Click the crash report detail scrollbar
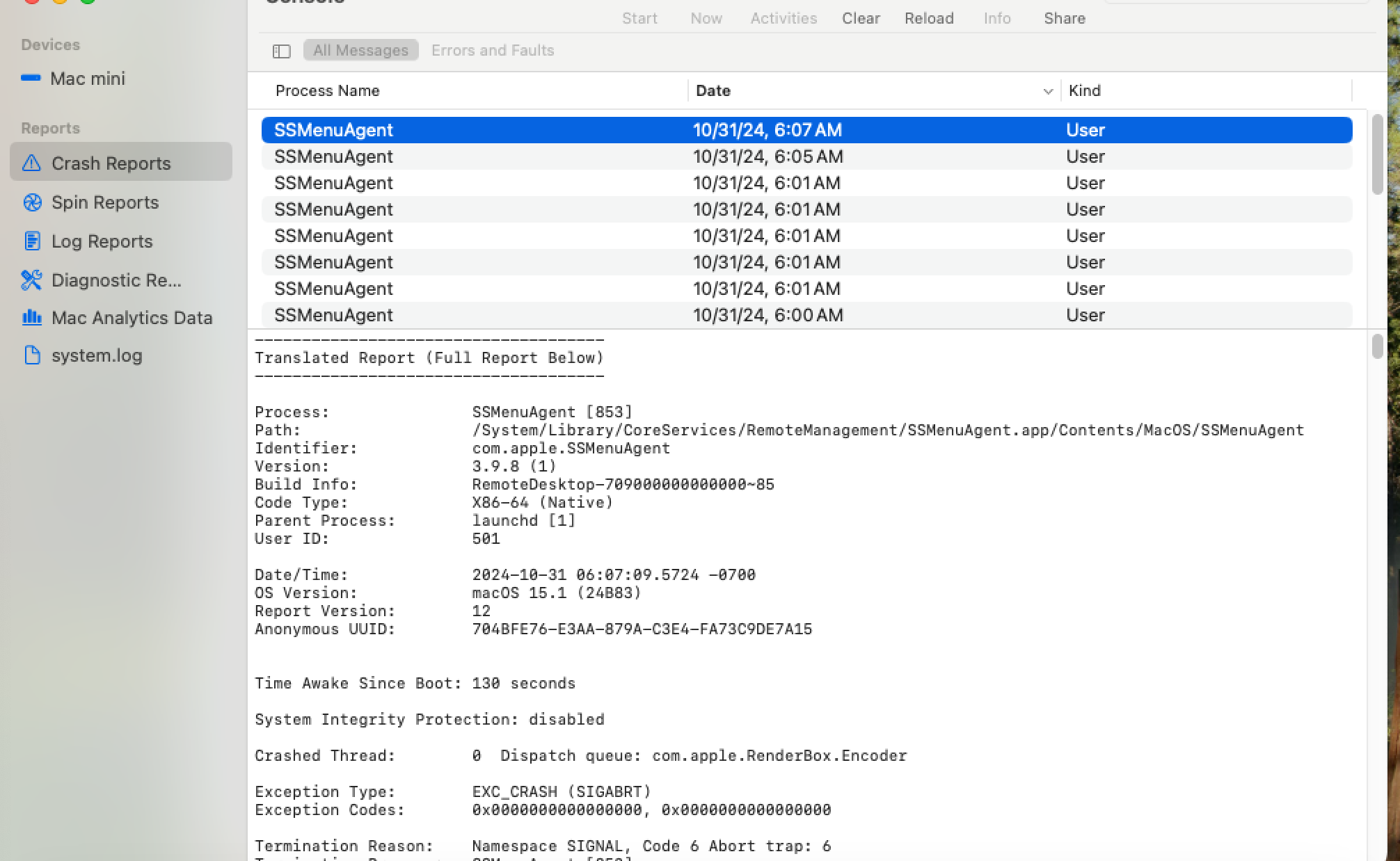Screen dimensions: 1400x861 (1377, 346)
